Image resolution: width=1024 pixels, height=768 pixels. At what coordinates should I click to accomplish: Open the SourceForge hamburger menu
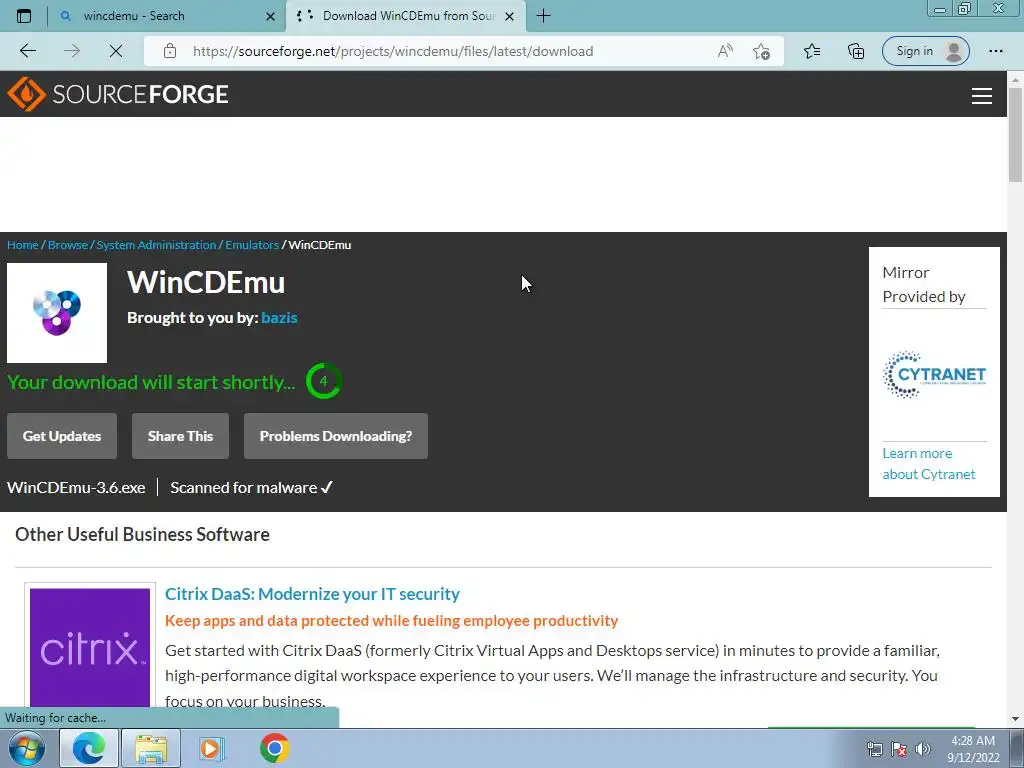click(981, 95)
